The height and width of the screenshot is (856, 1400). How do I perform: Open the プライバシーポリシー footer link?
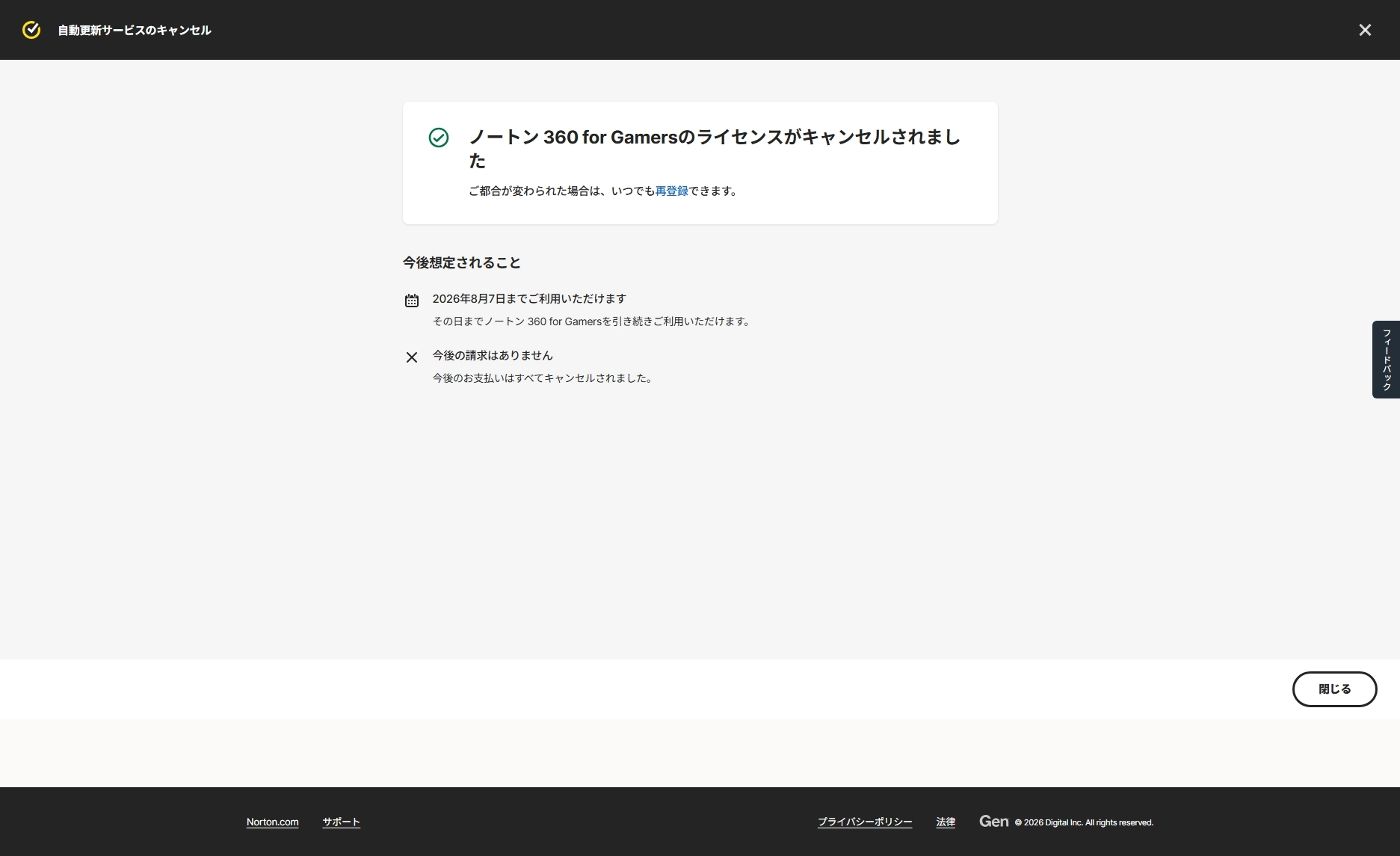click(865, 822)
